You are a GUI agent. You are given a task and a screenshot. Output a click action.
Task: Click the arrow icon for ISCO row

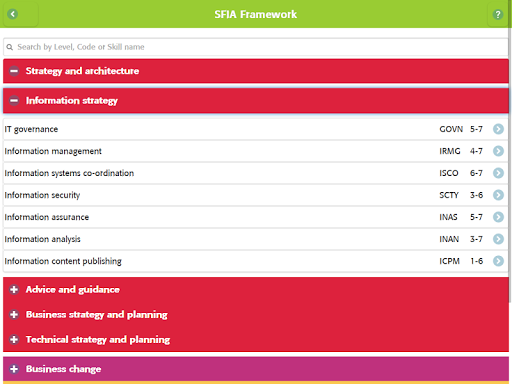pos(498,173)
